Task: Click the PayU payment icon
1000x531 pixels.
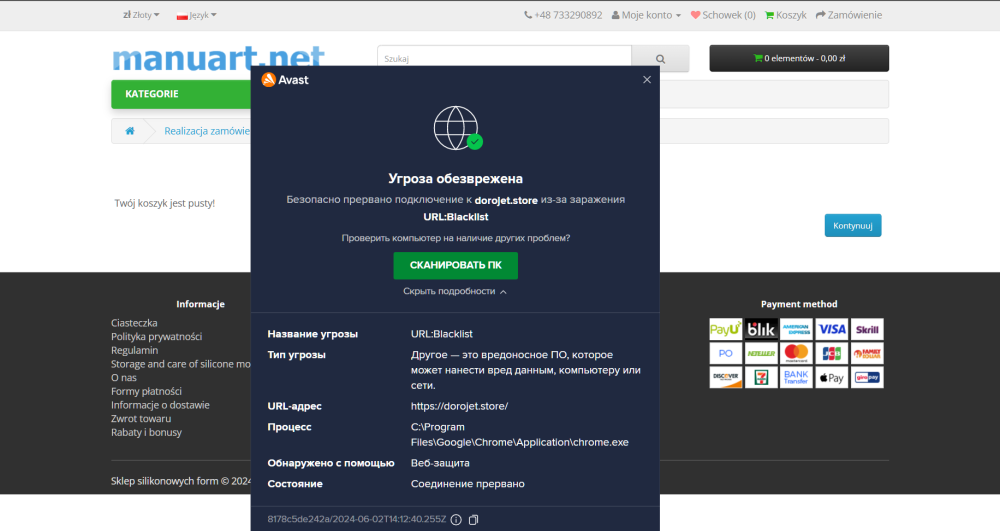Action: pyautogui.click(x=726, y=330)
